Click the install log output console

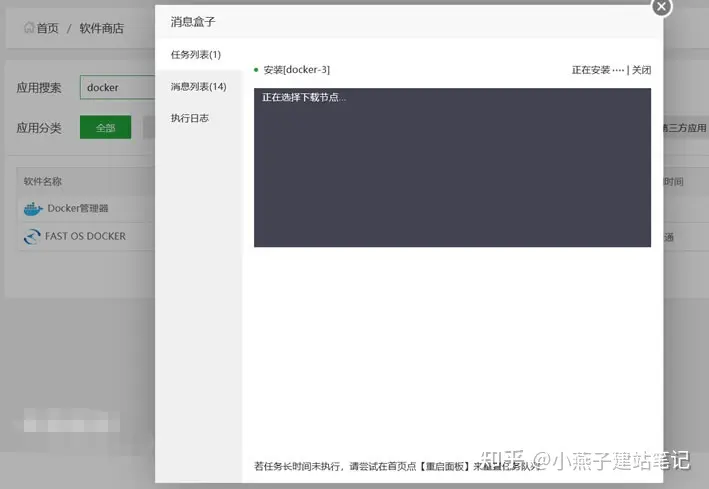coord(452,167)
